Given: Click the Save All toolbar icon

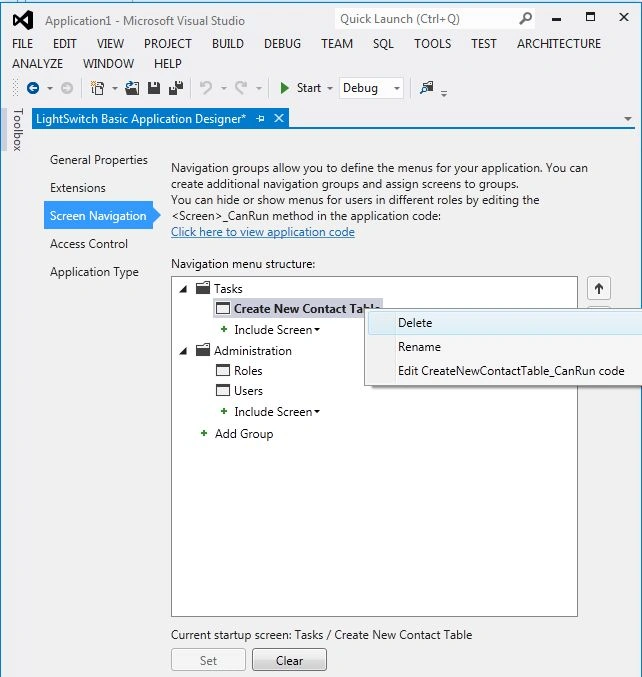Looking at the screenshot, I should [176, 88].
